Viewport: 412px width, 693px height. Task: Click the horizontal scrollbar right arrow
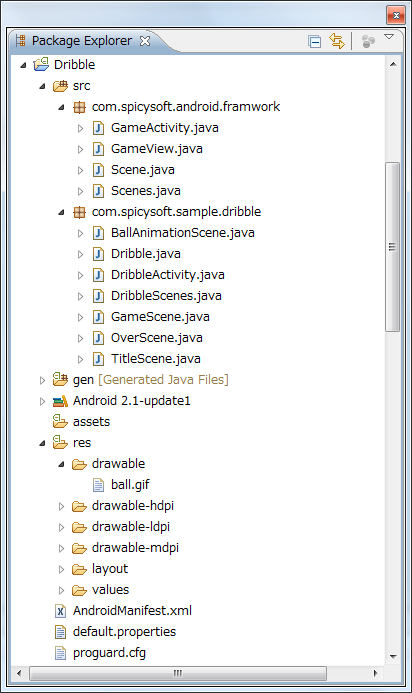[x=376, y=673]
